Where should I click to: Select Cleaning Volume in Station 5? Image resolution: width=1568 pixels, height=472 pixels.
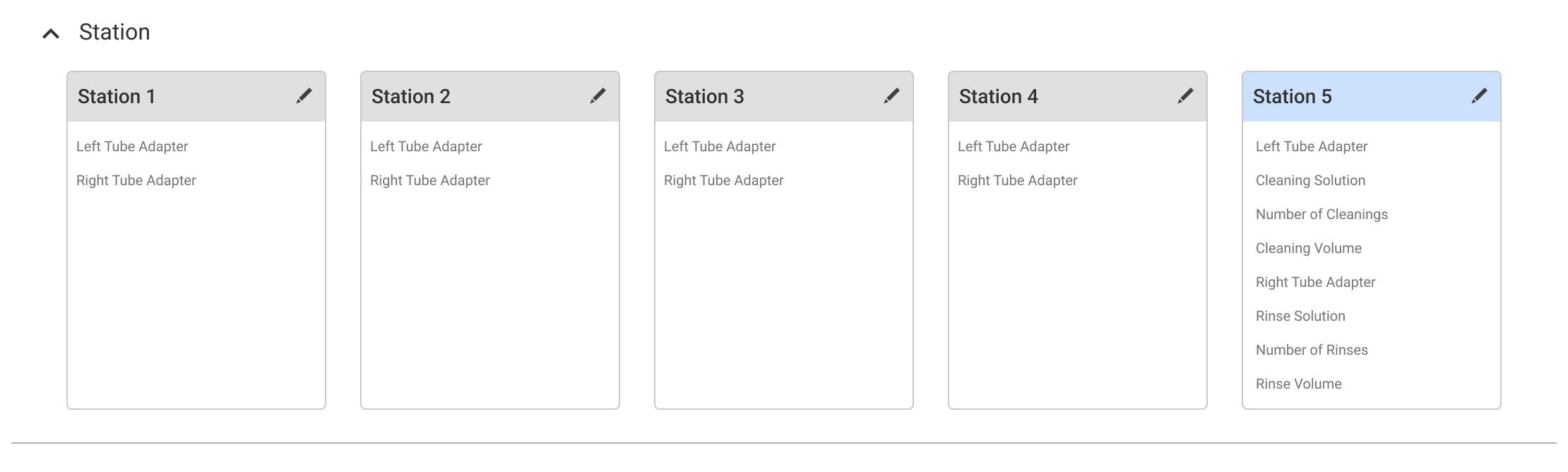[x=1308, y=248]
